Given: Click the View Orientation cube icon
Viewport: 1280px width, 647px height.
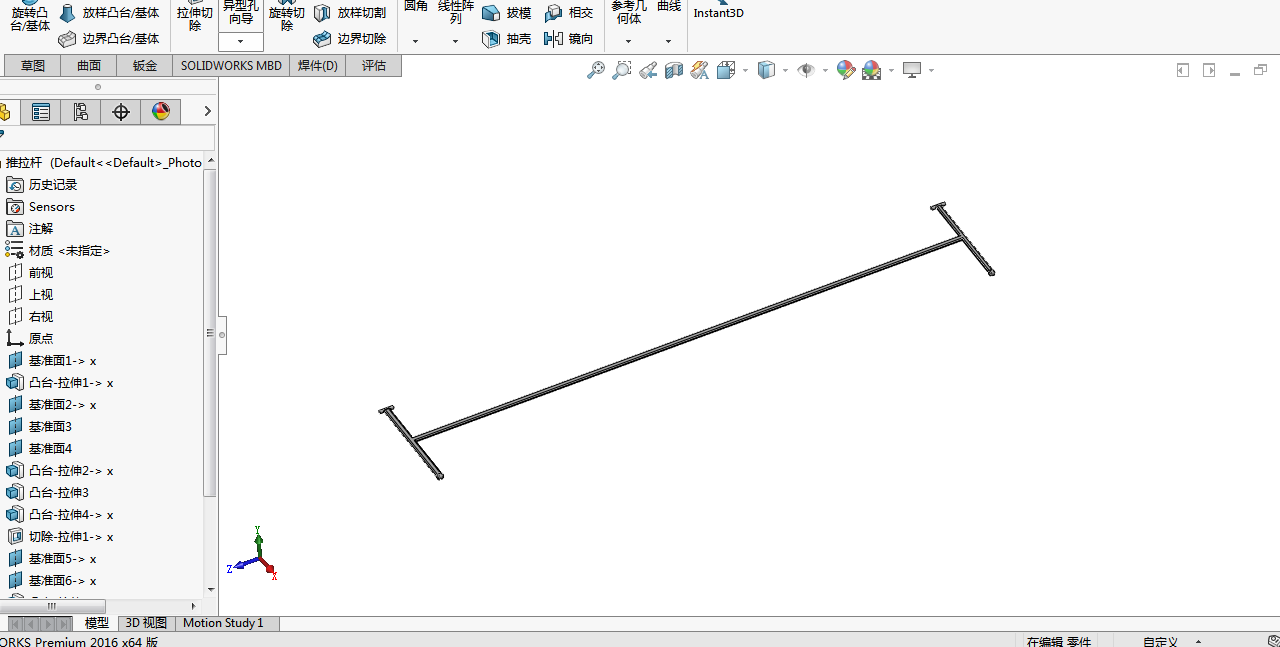Looking at the screenshot, I should click(x=726, y=70).
